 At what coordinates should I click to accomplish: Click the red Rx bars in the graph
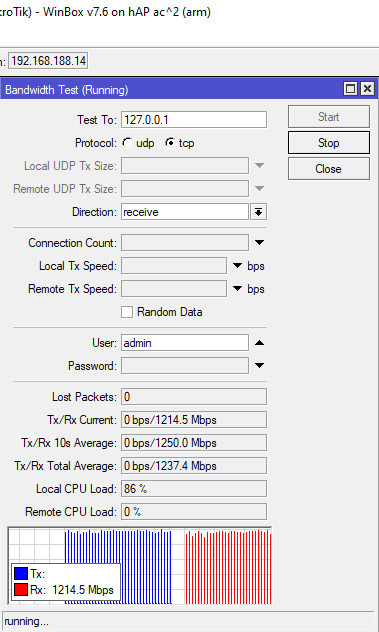228,567
